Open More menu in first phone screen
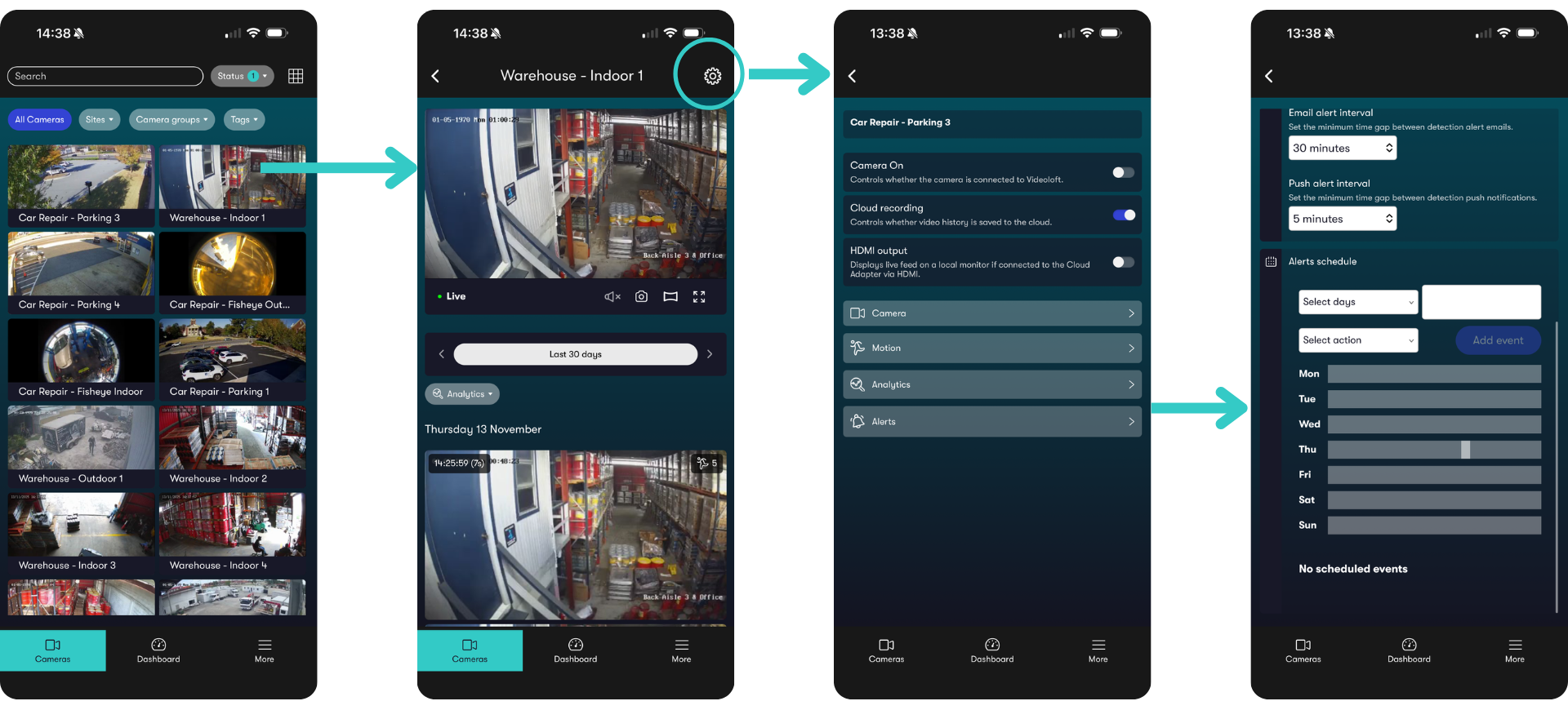Screen dimensions: 1568x710 point(265,650)
